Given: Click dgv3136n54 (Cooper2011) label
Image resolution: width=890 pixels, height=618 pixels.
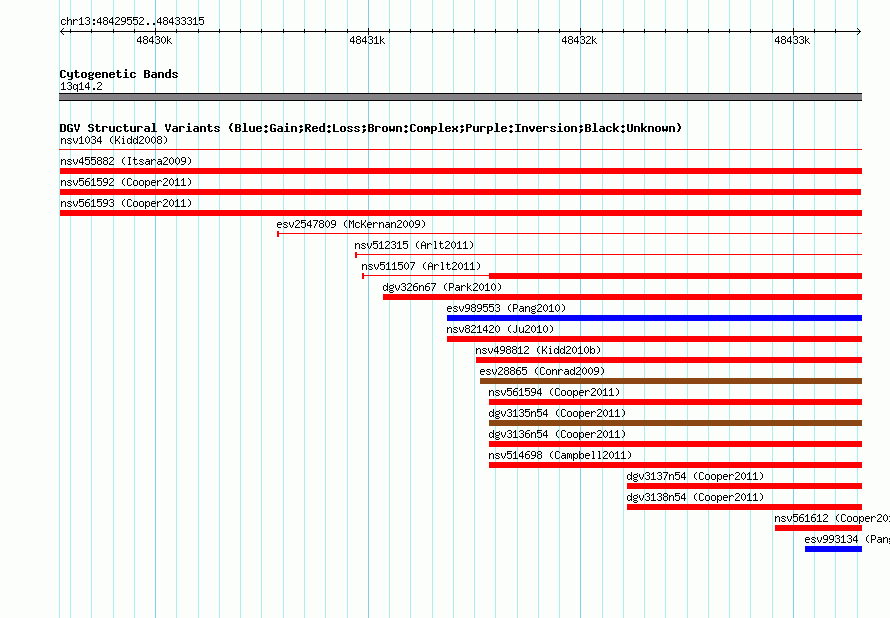Looking at the screenshot, I should pos(557,434).
